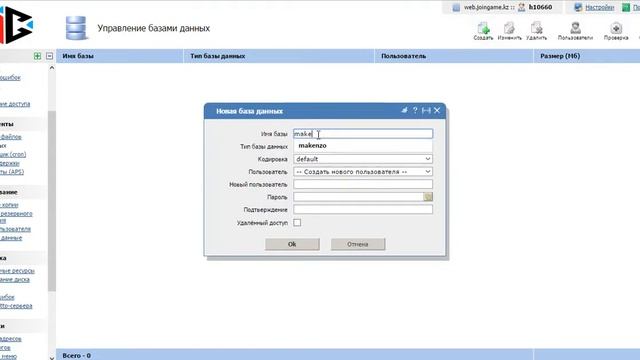Click the green icon right of Настройки
Viewport: 640px width, 360px height.
tap(626, 7)
